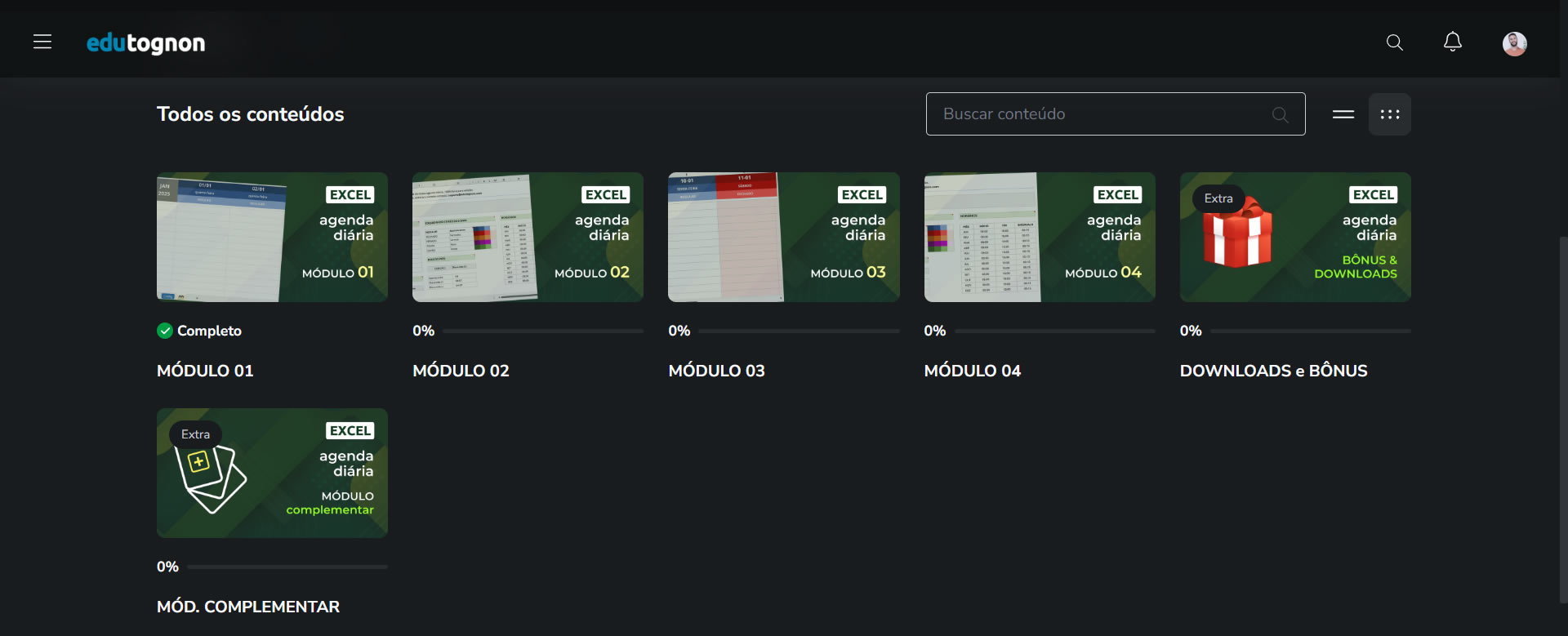The image size is (1568, 636).
Task: Open the user profile avatar
Action: point(1515,43)
